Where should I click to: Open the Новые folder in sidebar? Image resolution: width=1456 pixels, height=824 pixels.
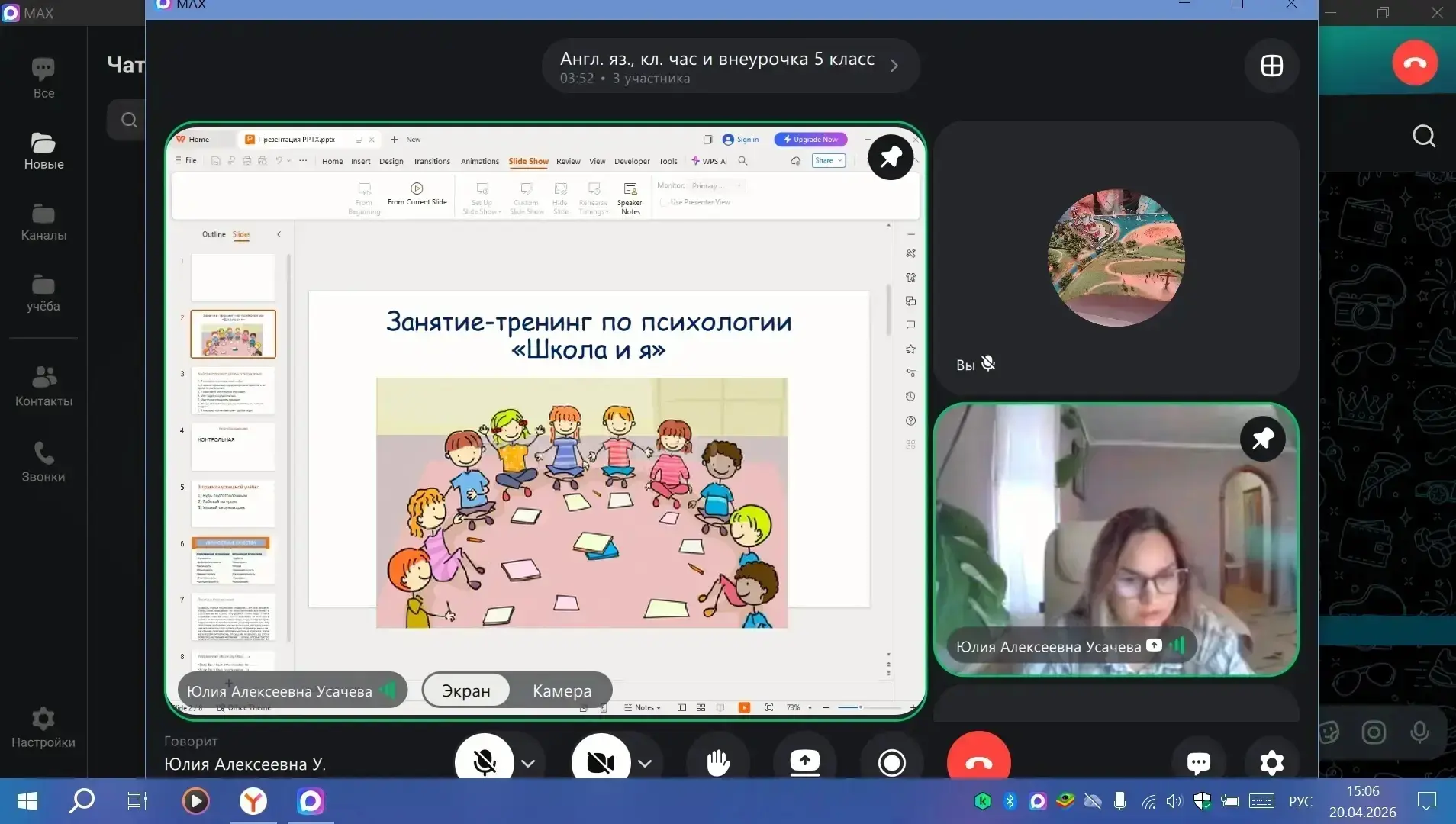pyautogui.click(x=43, y=150)
